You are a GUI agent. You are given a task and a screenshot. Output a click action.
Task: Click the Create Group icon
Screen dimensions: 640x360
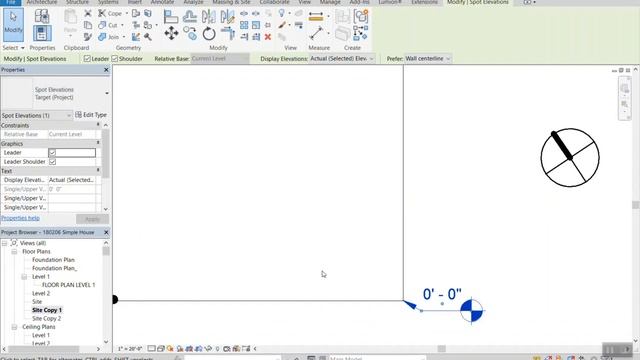point(361,17)
